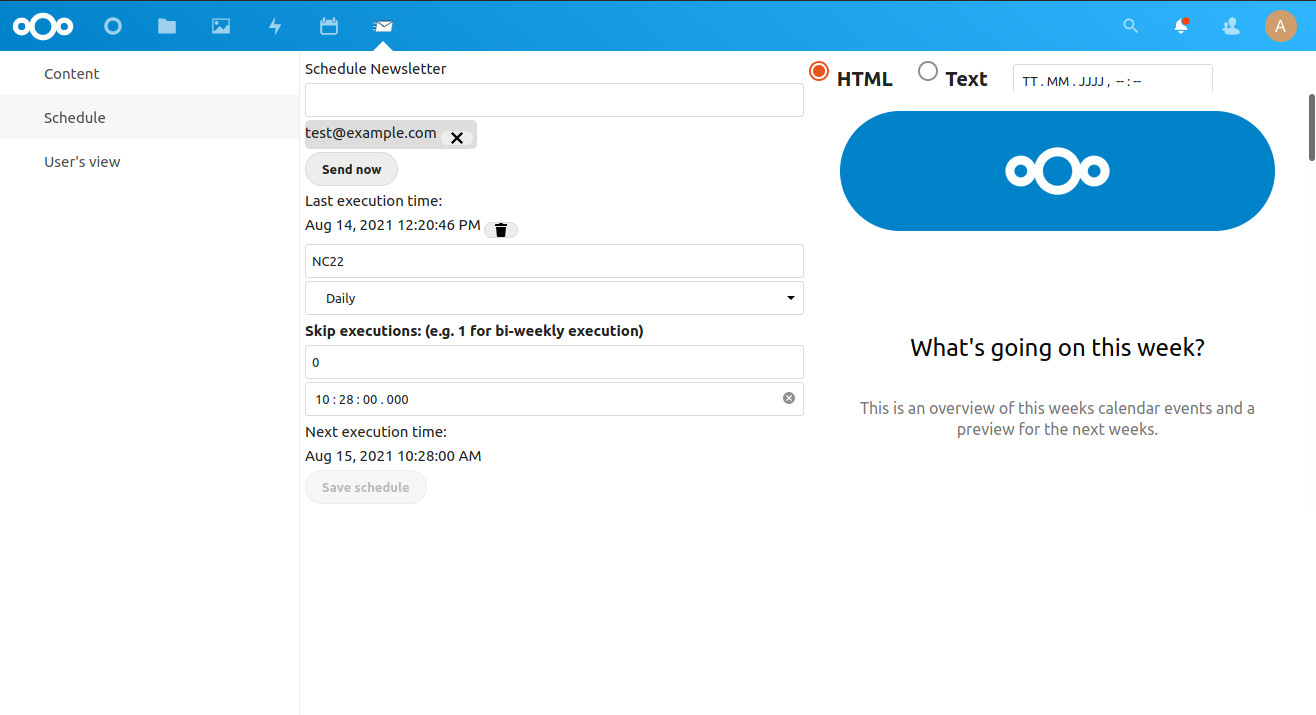1316x715 pixels.
Task: Open the Nextcloud logo home link
Action: click(x=43, y=26)
